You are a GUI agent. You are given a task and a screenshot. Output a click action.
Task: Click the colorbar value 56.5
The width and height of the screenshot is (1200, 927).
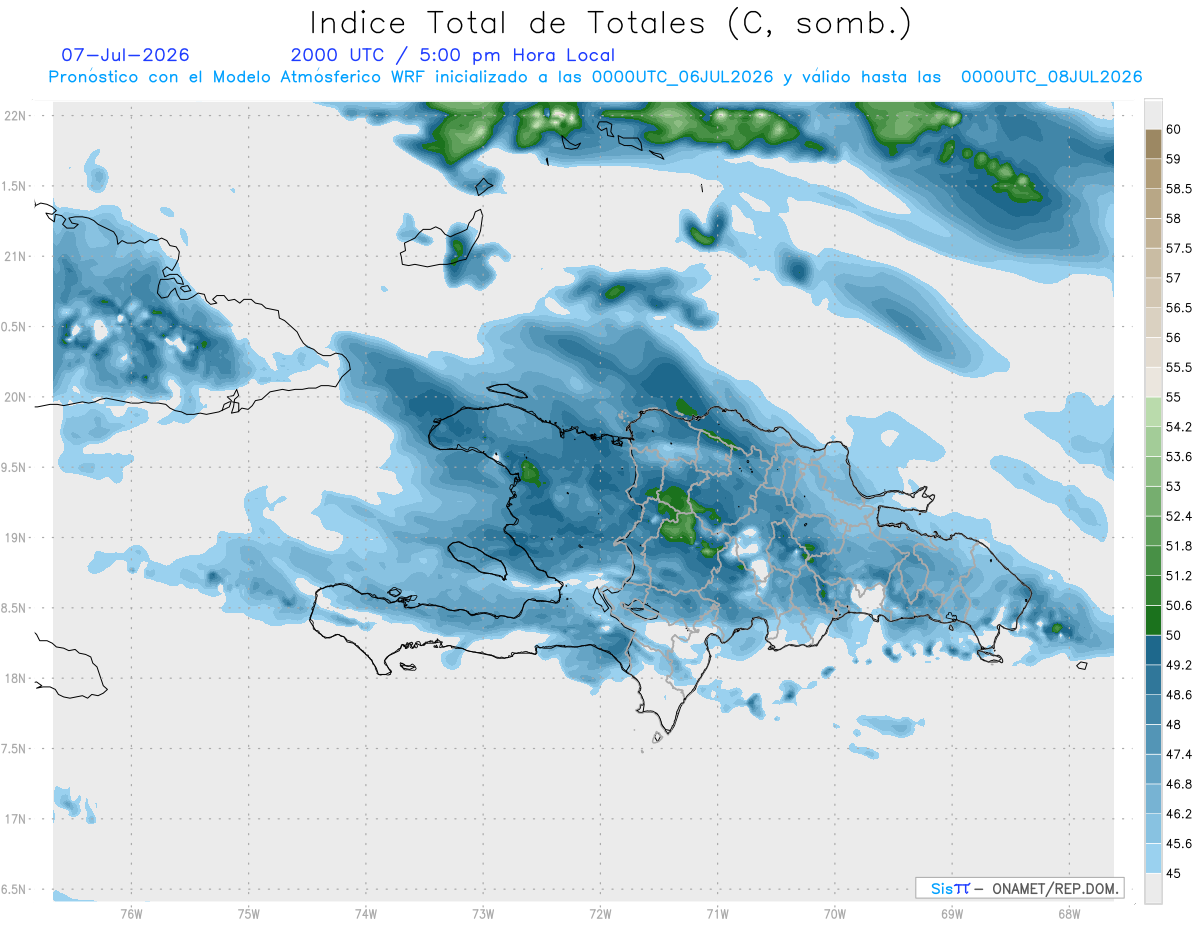1178,308
